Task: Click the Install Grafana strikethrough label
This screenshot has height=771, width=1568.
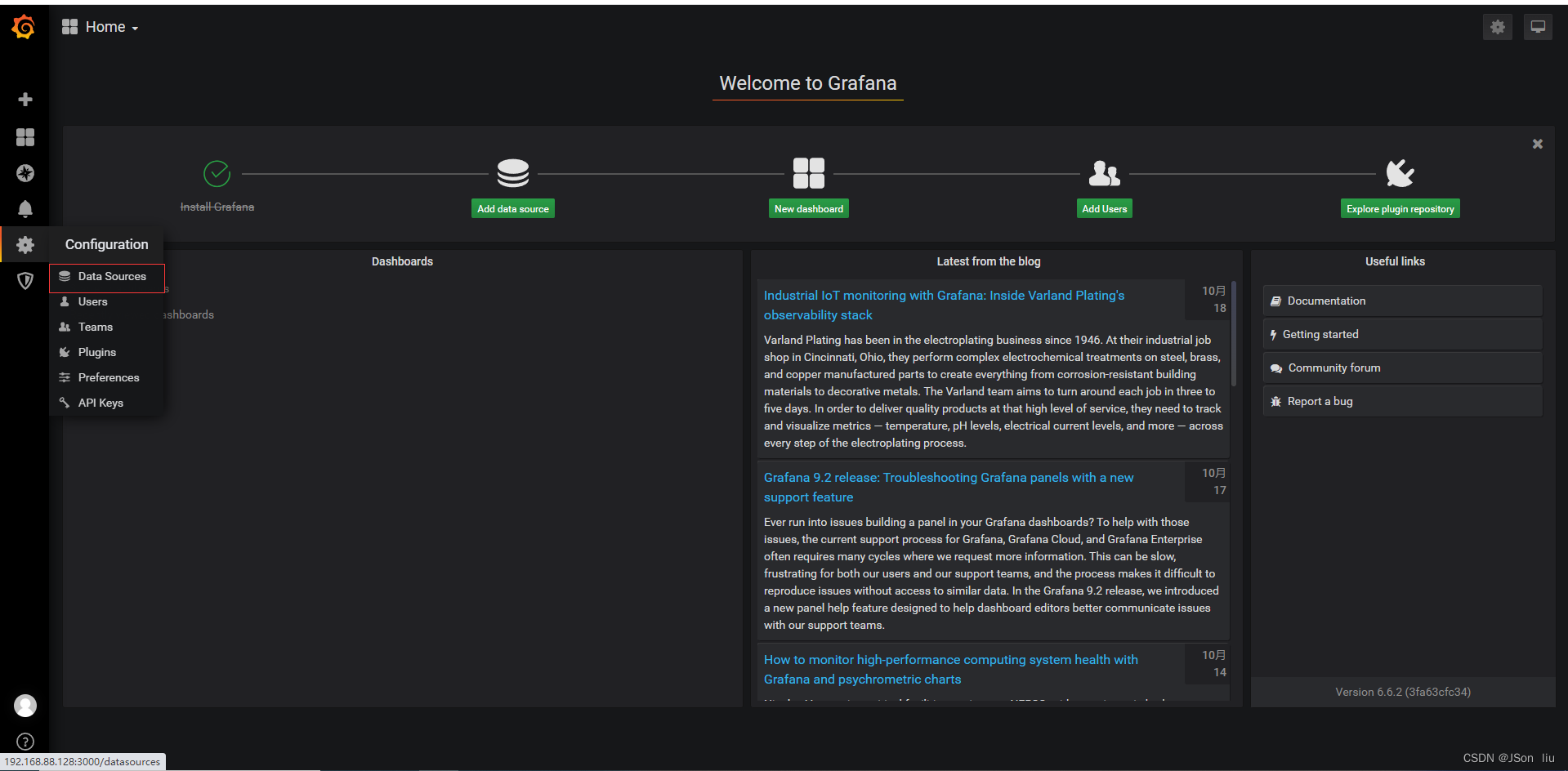Action: click(x=217, y=207)
